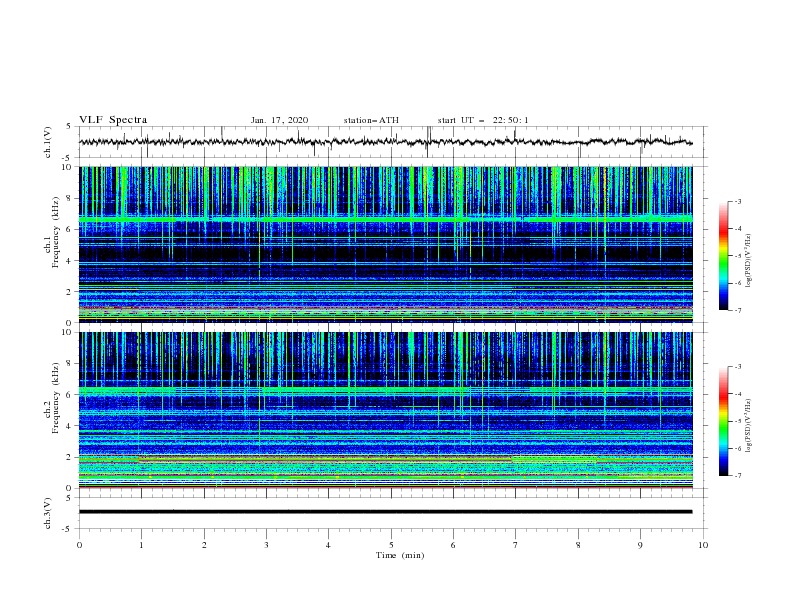Click the "6" tick on the Time axis
This screenshot has width=792, height=612.
tap(453, 545)
